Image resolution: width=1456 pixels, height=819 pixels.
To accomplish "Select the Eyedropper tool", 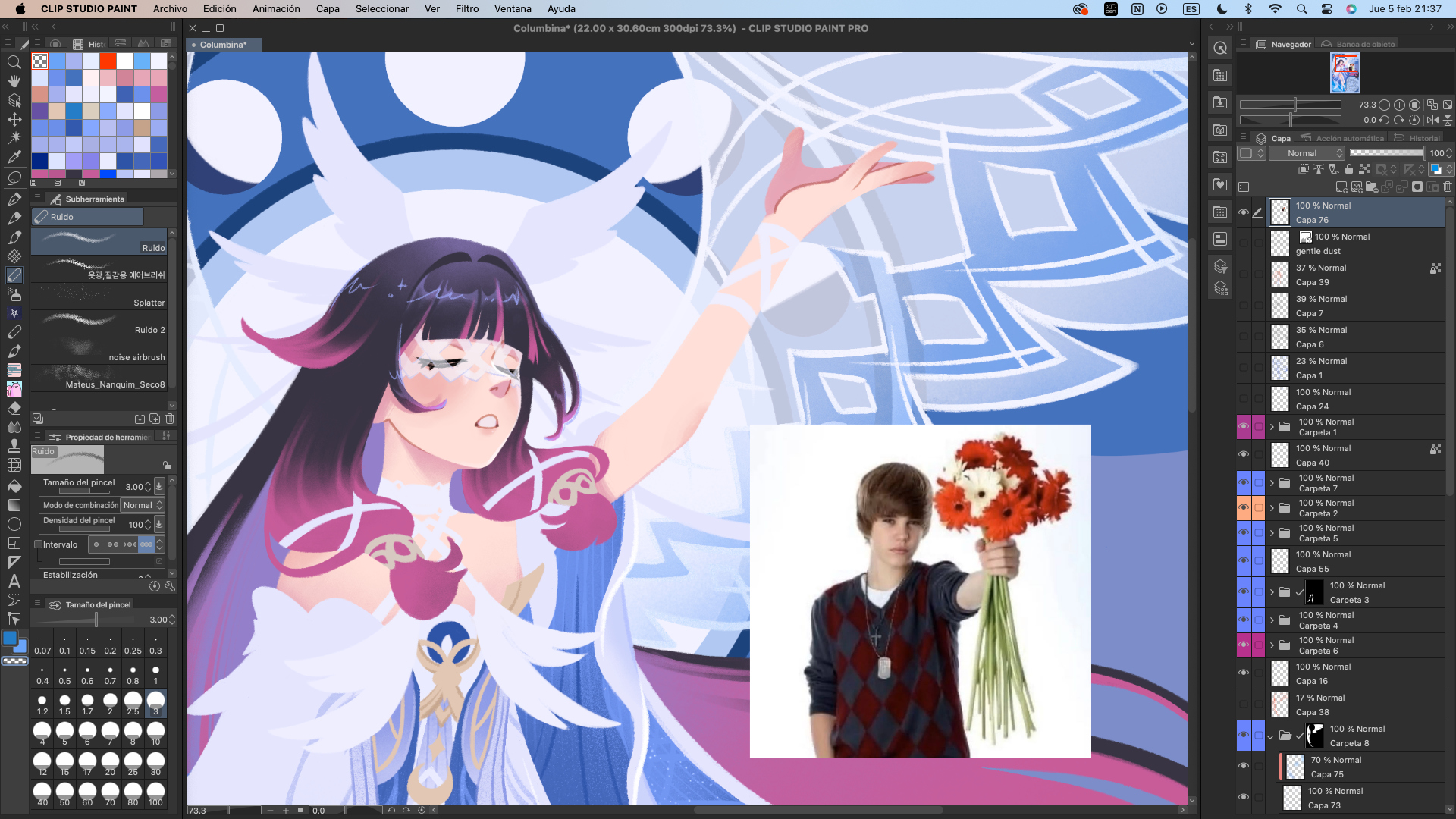I will click(x=14, y=158).
